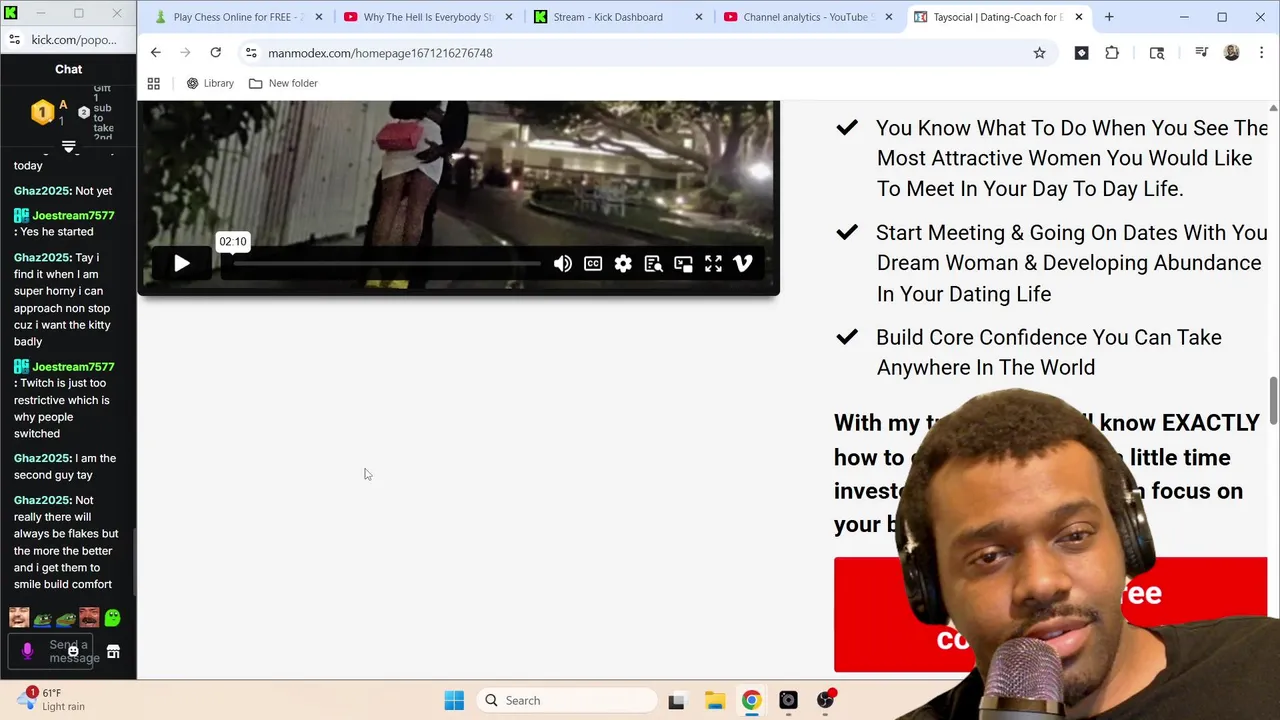
Task: Select the first face emote in chat
Action: coord(19,618)
